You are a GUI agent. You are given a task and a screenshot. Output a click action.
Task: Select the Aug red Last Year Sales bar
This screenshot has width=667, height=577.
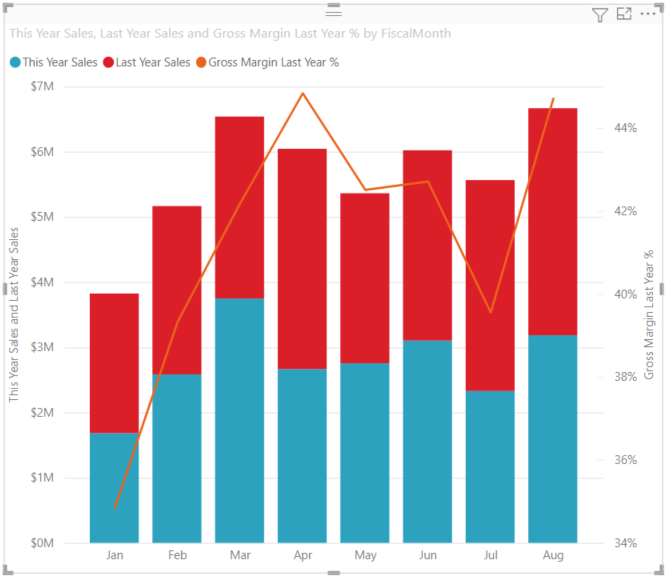[x=553, y=222]
